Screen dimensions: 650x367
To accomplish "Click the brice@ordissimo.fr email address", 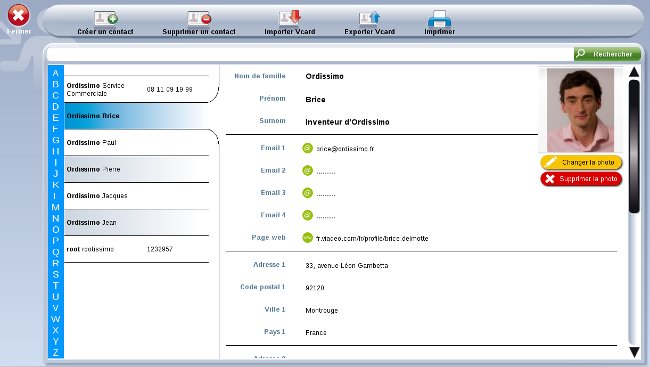I will click(x=345, y=148).
